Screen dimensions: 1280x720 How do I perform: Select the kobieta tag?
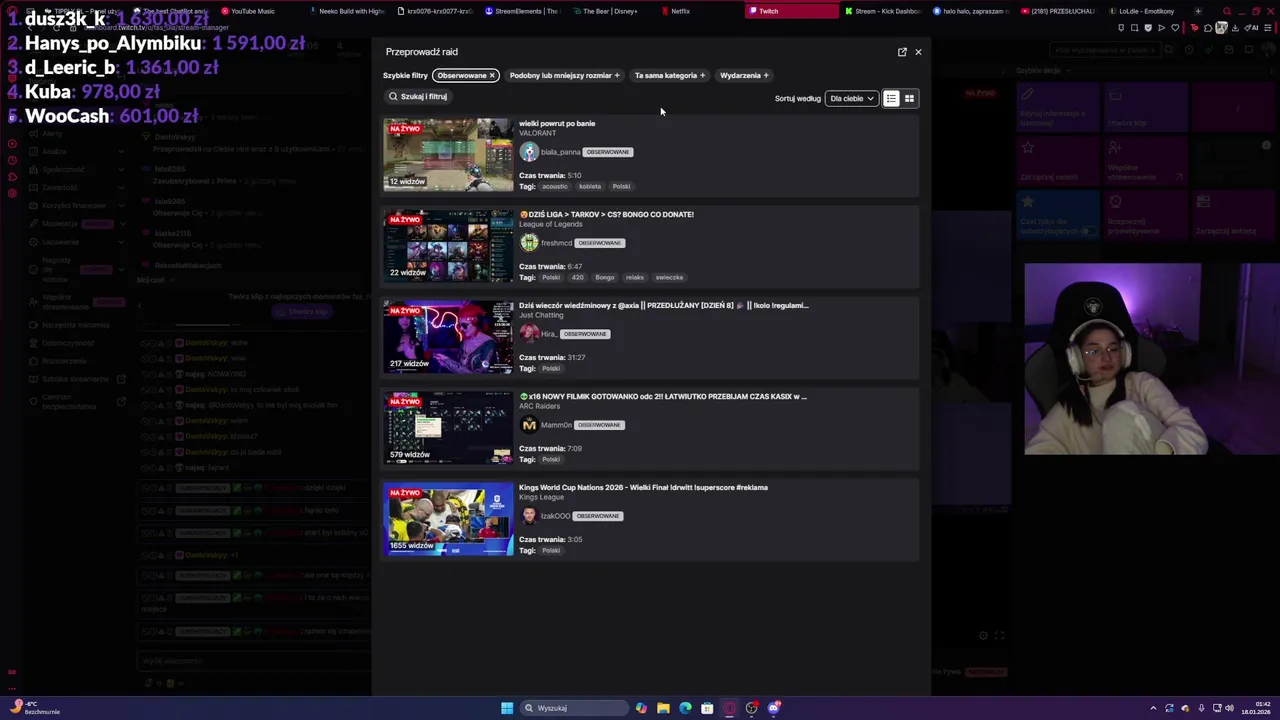[590, 187]
